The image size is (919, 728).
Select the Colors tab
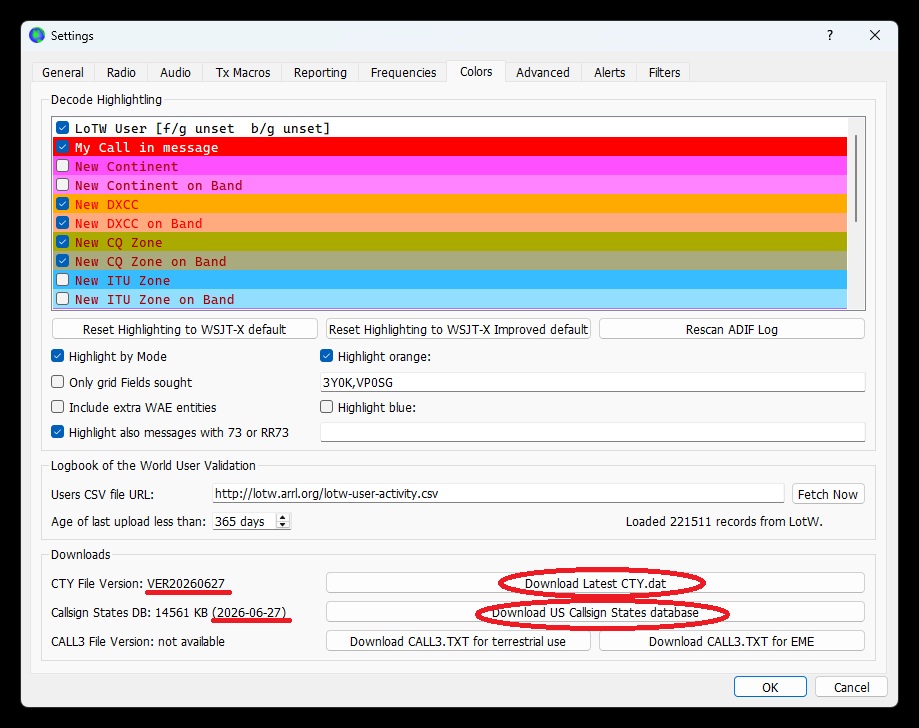(x=476, y=72)
